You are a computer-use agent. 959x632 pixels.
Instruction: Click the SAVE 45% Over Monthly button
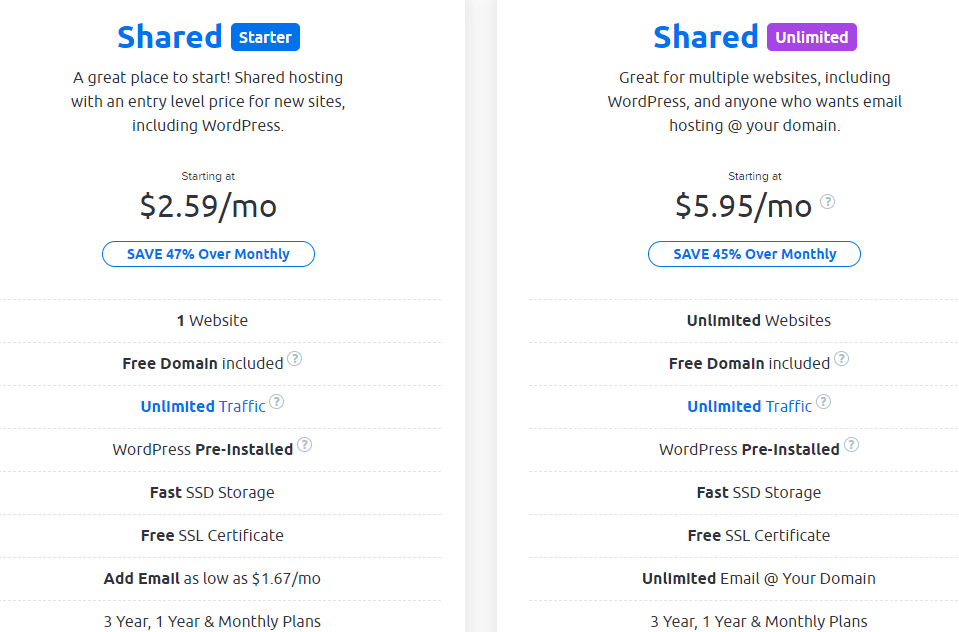pos(754,254)
